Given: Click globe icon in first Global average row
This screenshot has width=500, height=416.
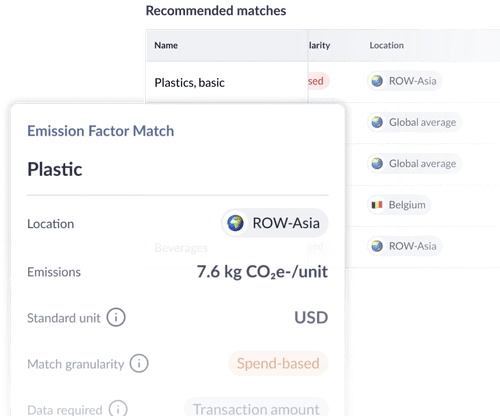Looking at the screenshot, I should [377, 122].
